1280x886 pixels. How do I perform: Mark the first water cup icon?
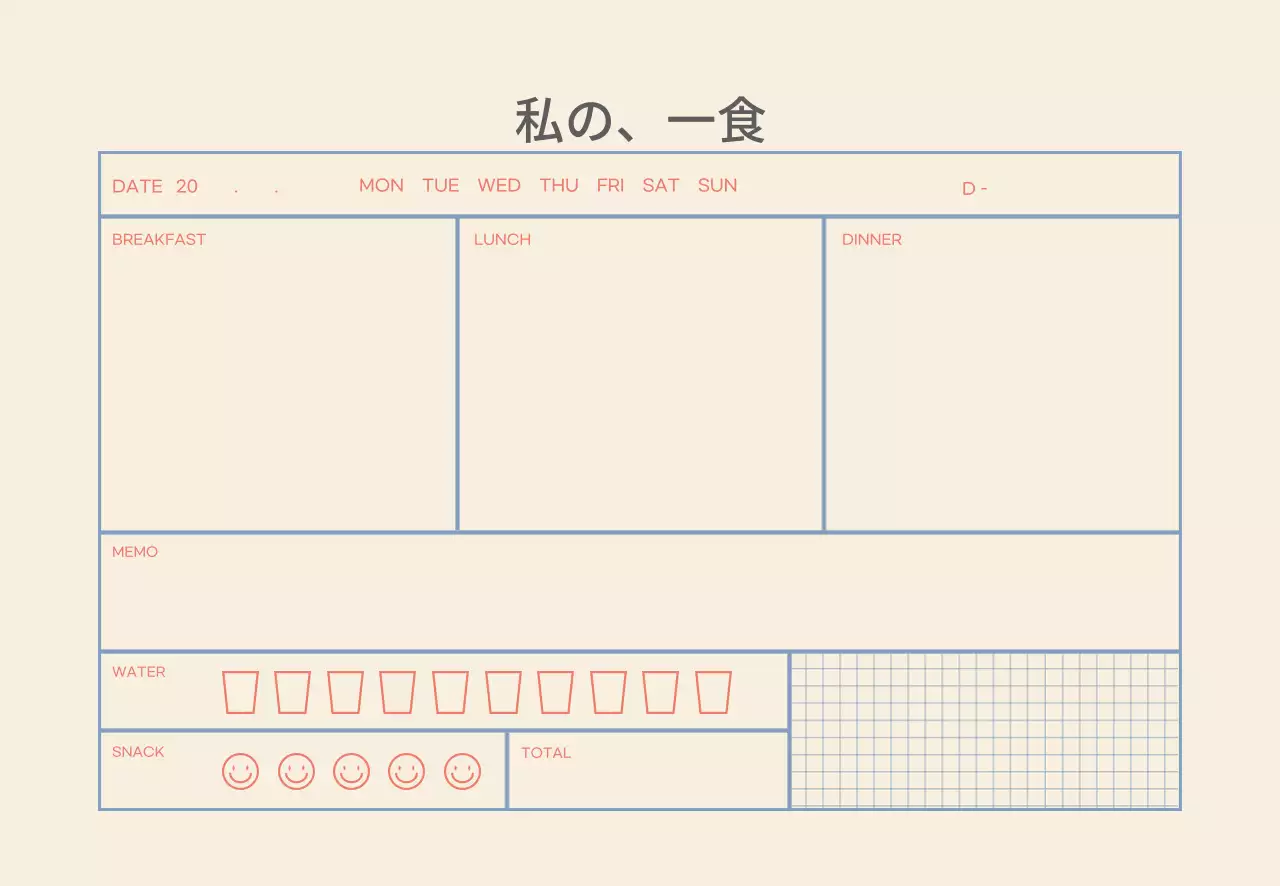pos(240,692)
